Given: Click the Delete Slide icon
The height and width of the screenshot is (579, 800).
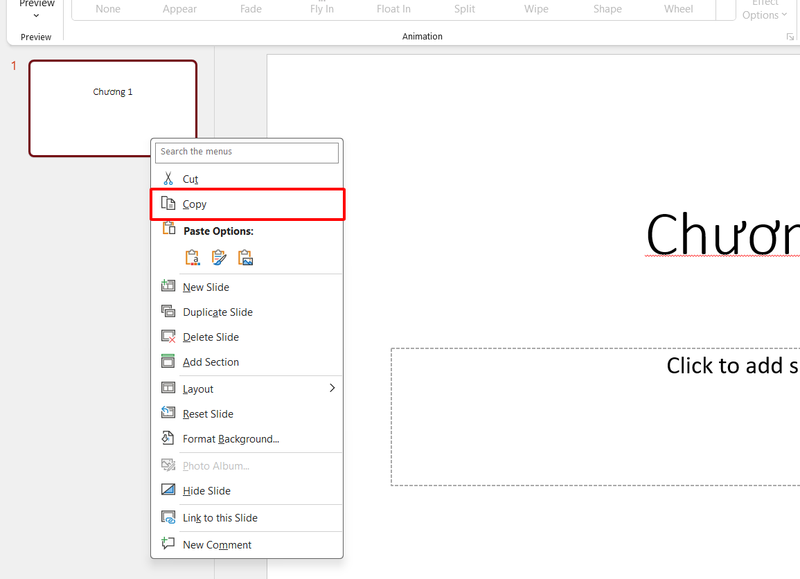Looking at the screenshot, I should pos(168,336).
